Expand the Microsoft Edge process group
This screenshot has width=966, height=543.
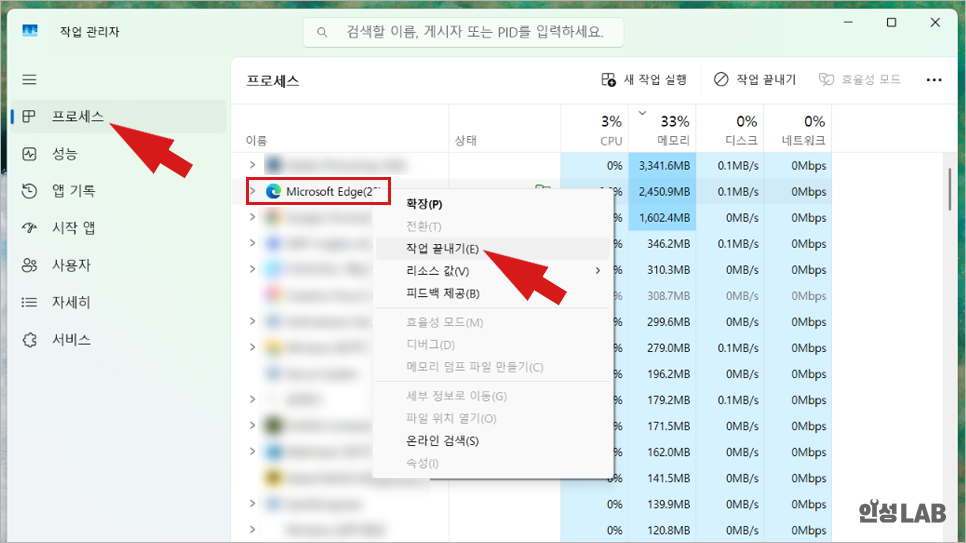pos(253,192)
